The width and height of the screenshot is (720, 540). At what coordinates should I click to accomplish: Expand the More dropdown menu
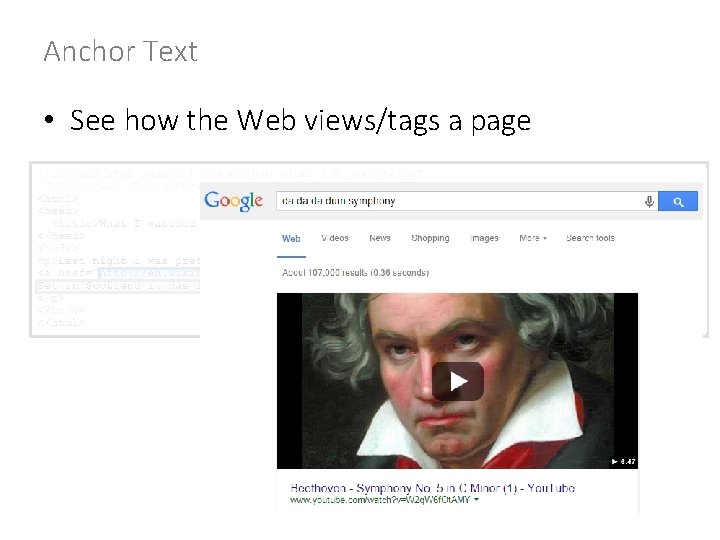[533, 238]
